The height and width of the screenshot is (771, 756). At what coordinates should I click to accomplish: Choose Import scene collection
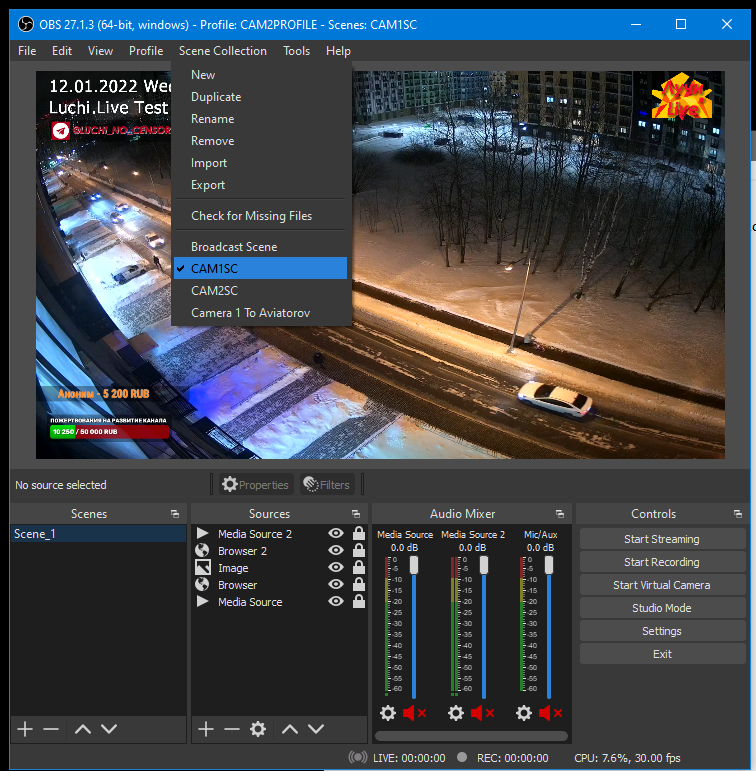tap(260, 163)
